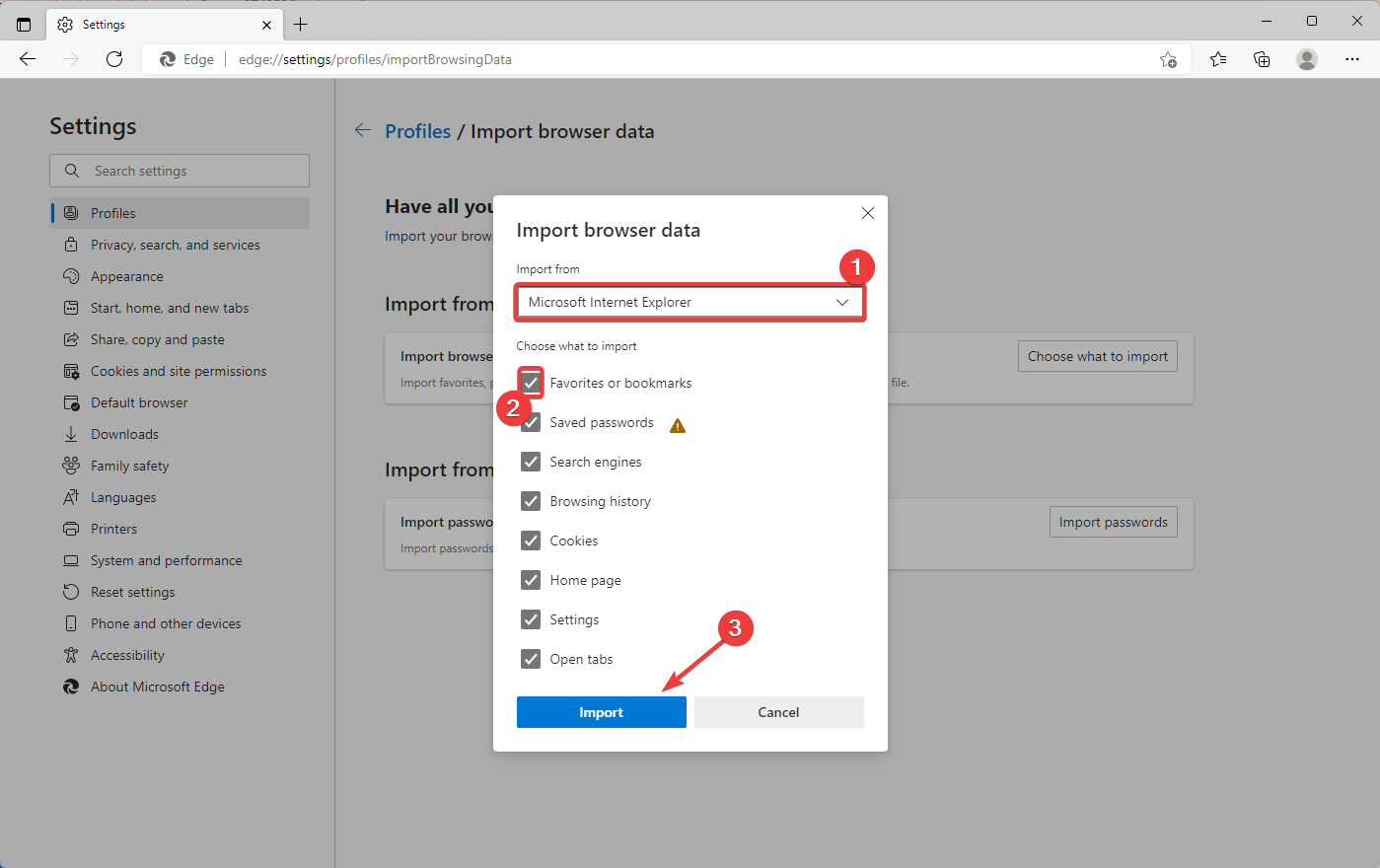Uncheck Search engines checkbox
The image size is (1380, 868).
click(x=531, y=462)
